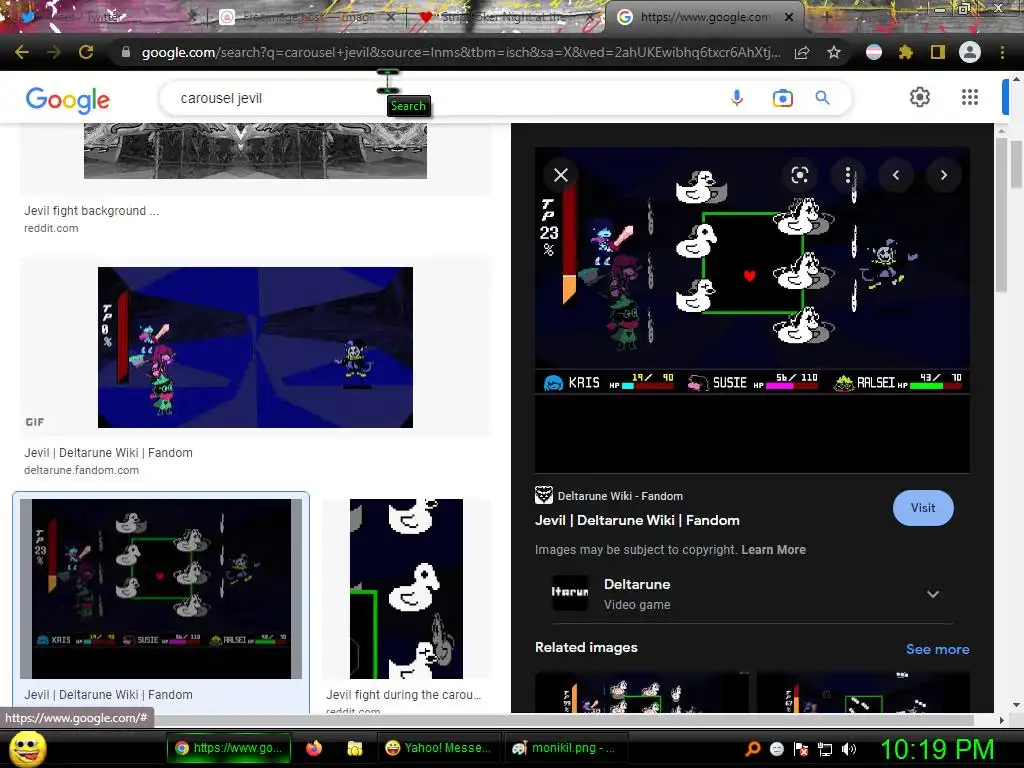Click the Deltarune Wiki Fandom favicon
This screenshot has height=768, width=1024.
click(x=543, y=496)
